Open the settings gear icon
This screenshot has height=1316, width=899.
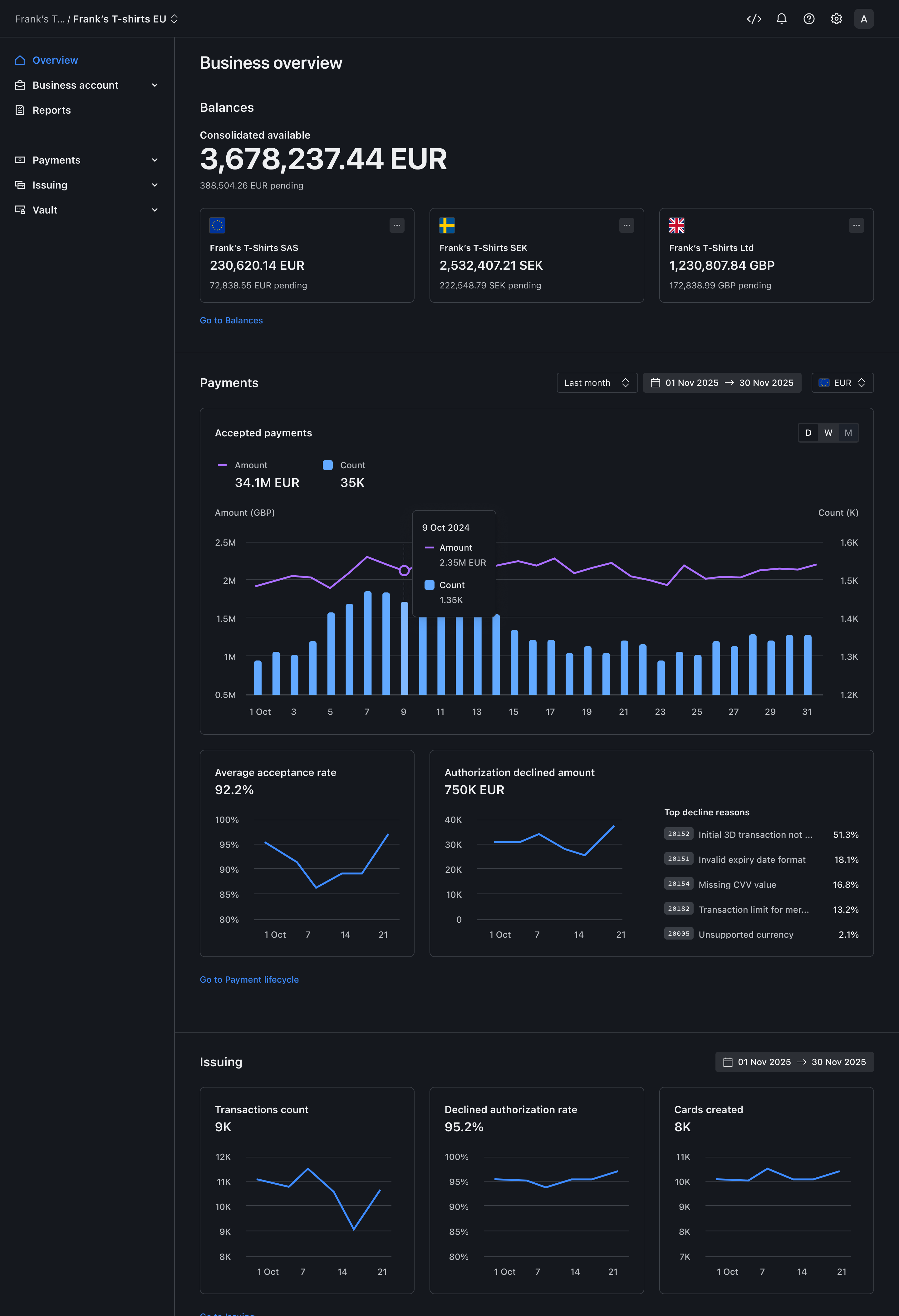tap(836, 19)
